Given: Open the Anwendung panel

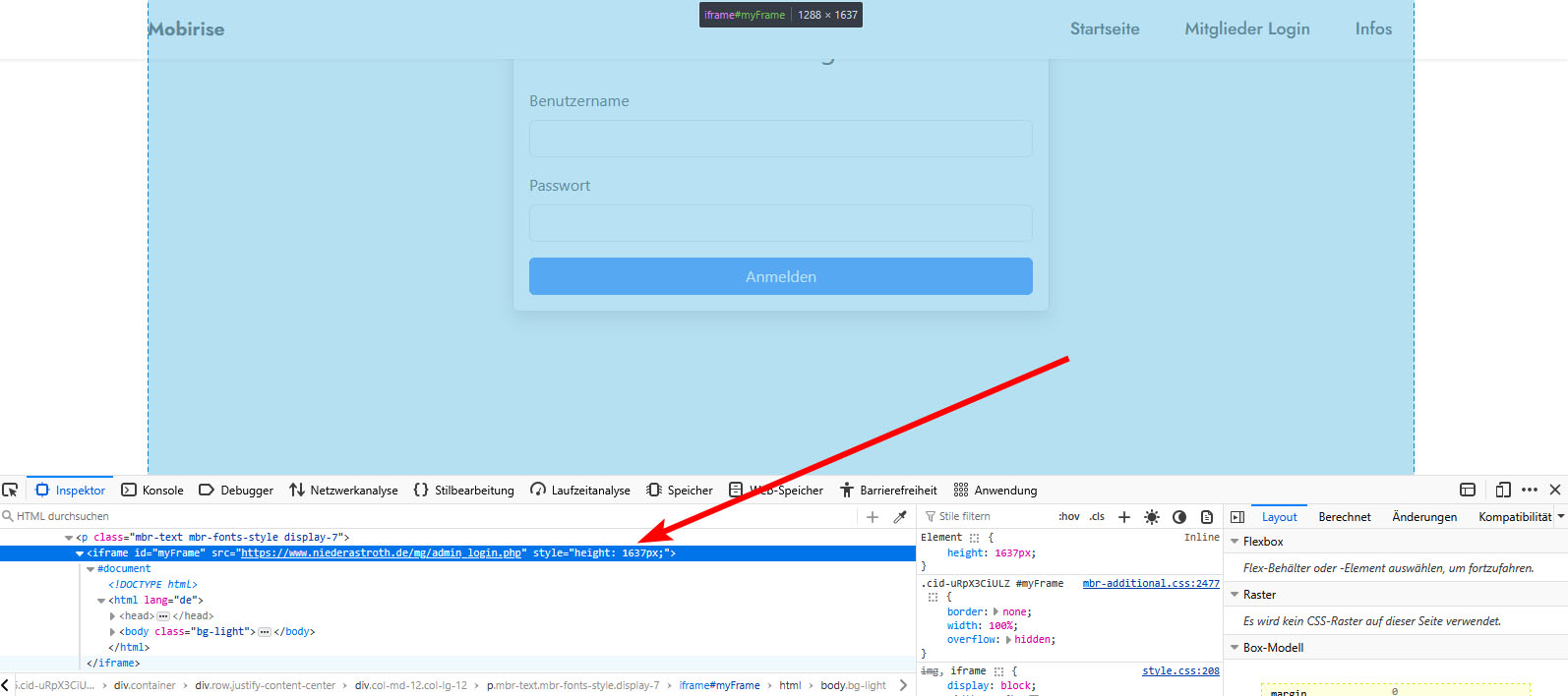Looking at the screenshot, I should 995,490.
